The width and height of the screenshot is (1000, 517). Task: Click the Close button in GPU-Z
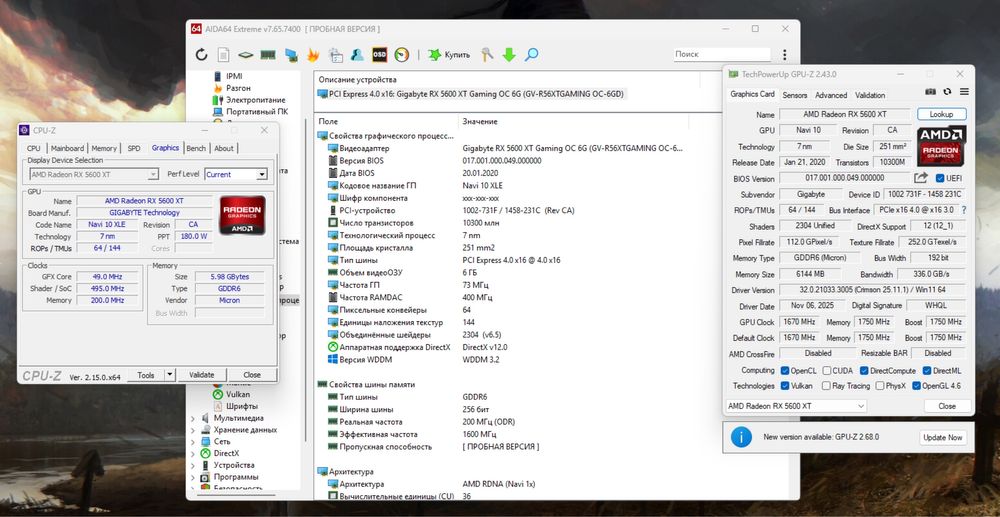(947, 405)
